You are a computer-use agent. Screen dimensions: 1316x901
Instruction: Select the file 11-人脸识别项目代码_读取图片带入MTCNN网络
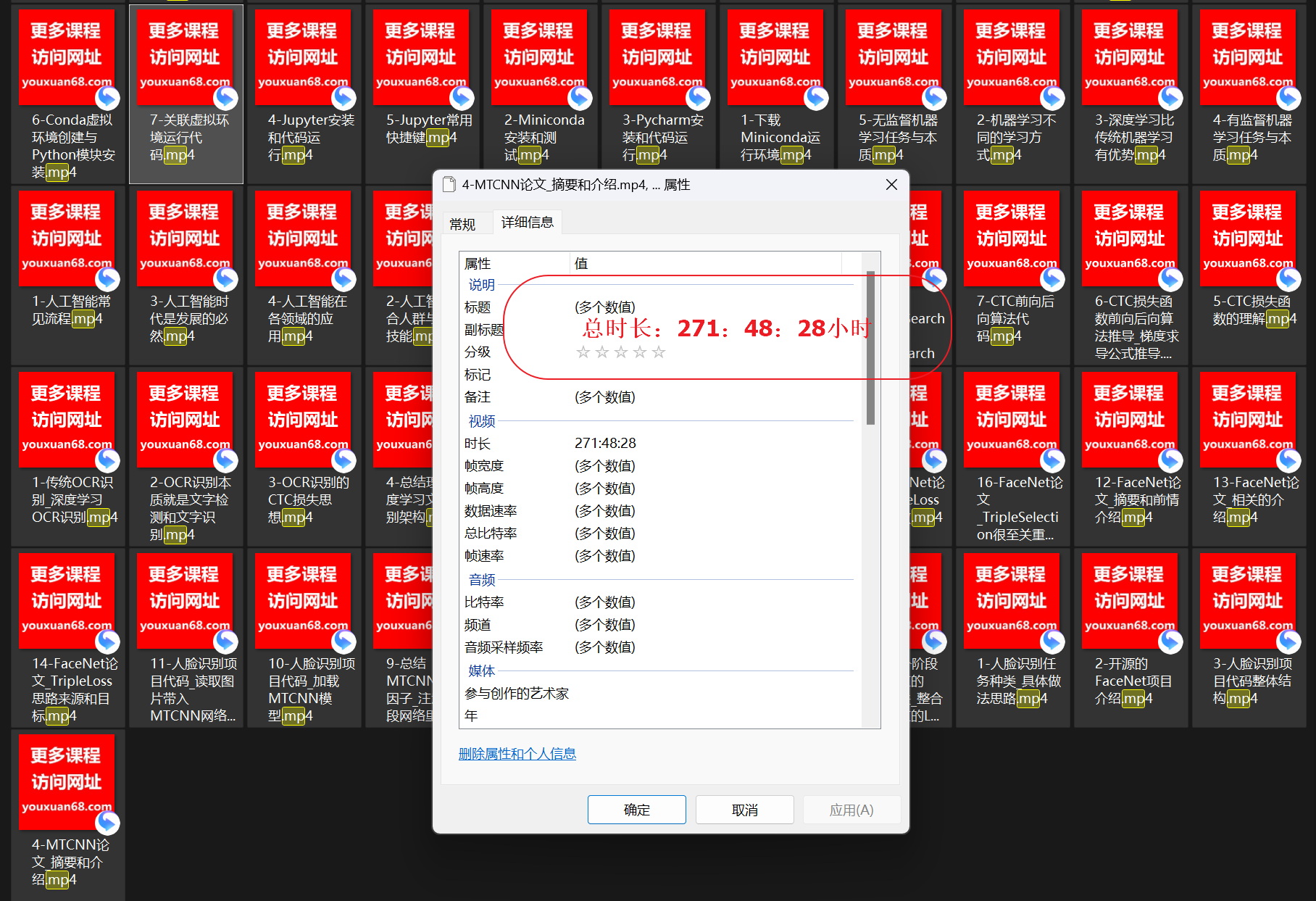pos(186,638)
